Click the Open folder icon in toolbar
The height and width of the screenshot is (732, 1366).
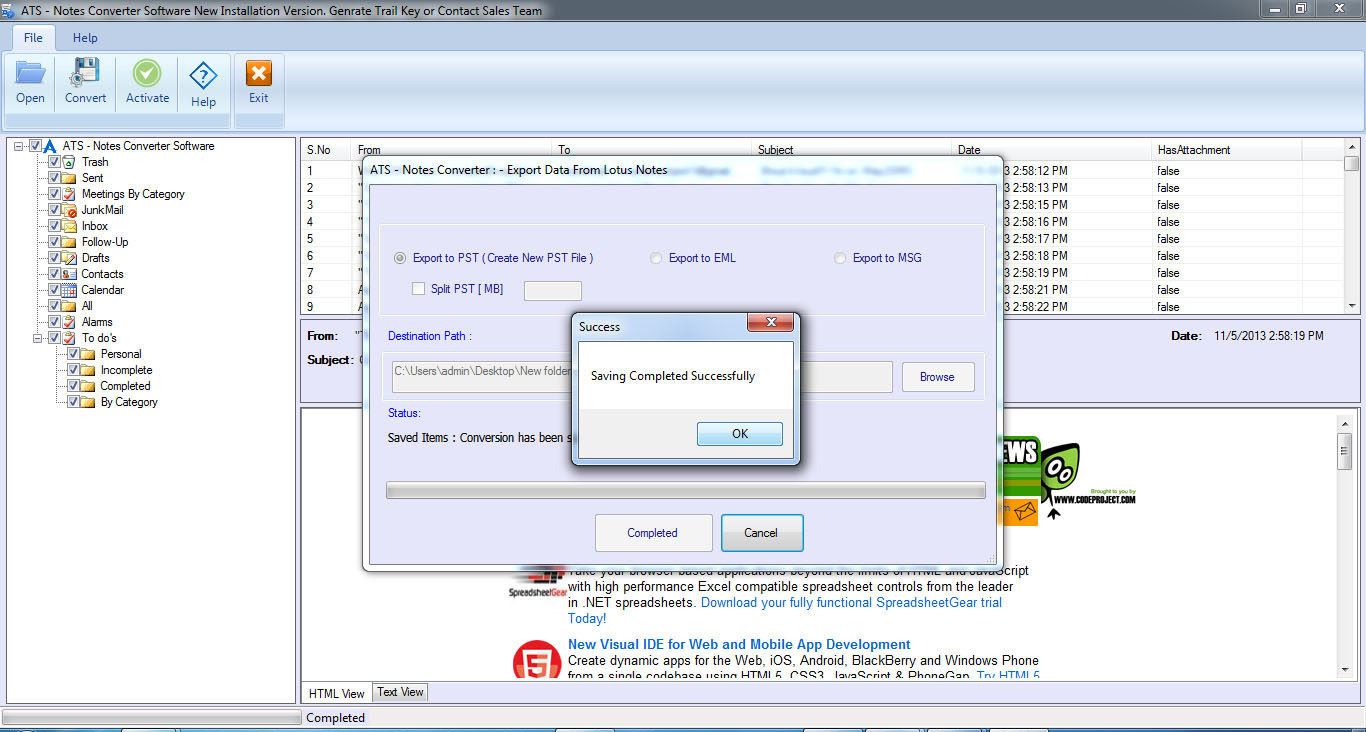[x=30, y=73]
